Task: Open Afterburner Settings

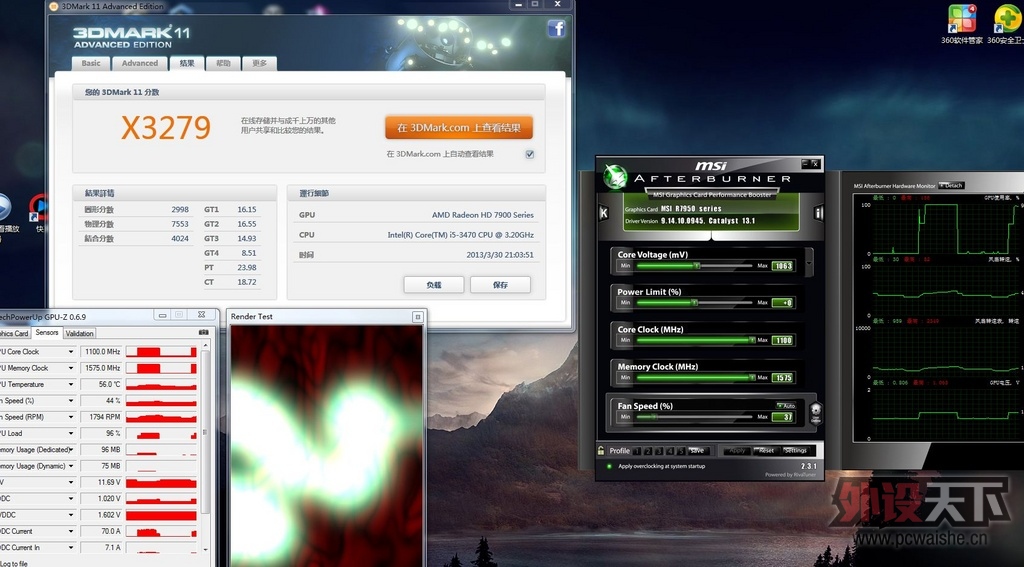Action: tap(795, 451)
